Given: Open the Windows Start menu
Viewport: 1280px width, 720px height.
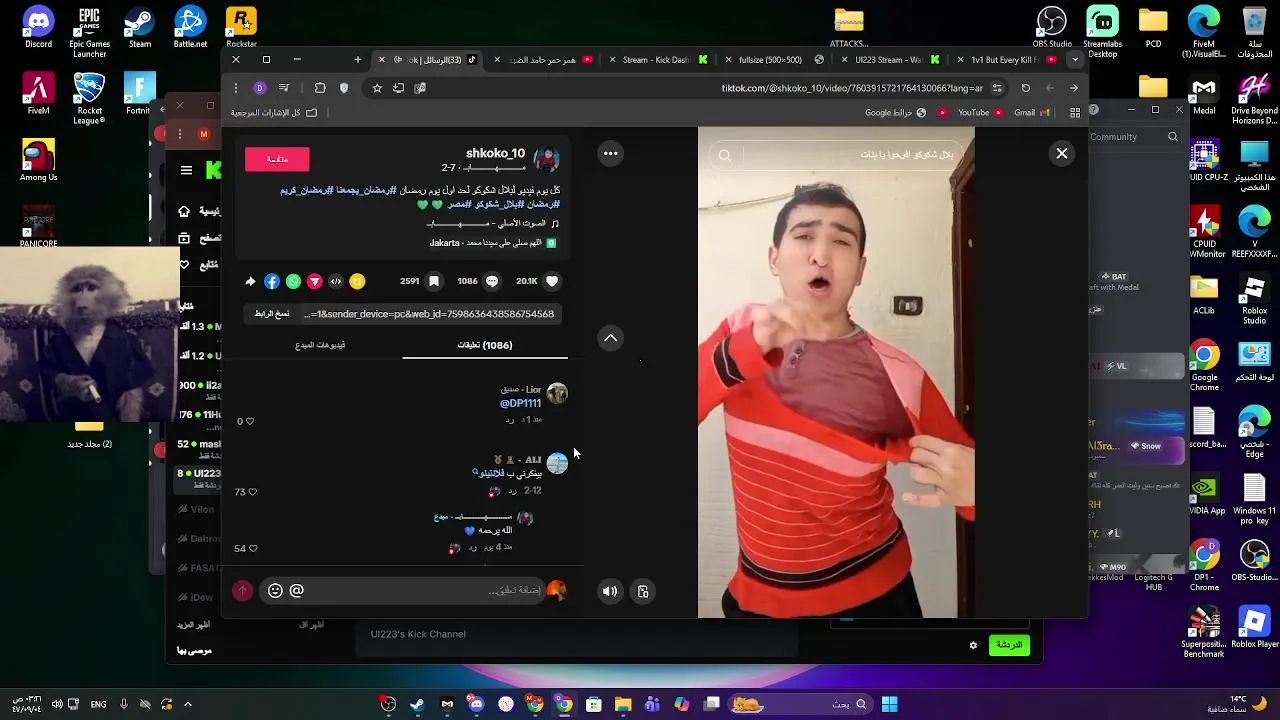Looking at the screenshot, I should tap(889, 704).
